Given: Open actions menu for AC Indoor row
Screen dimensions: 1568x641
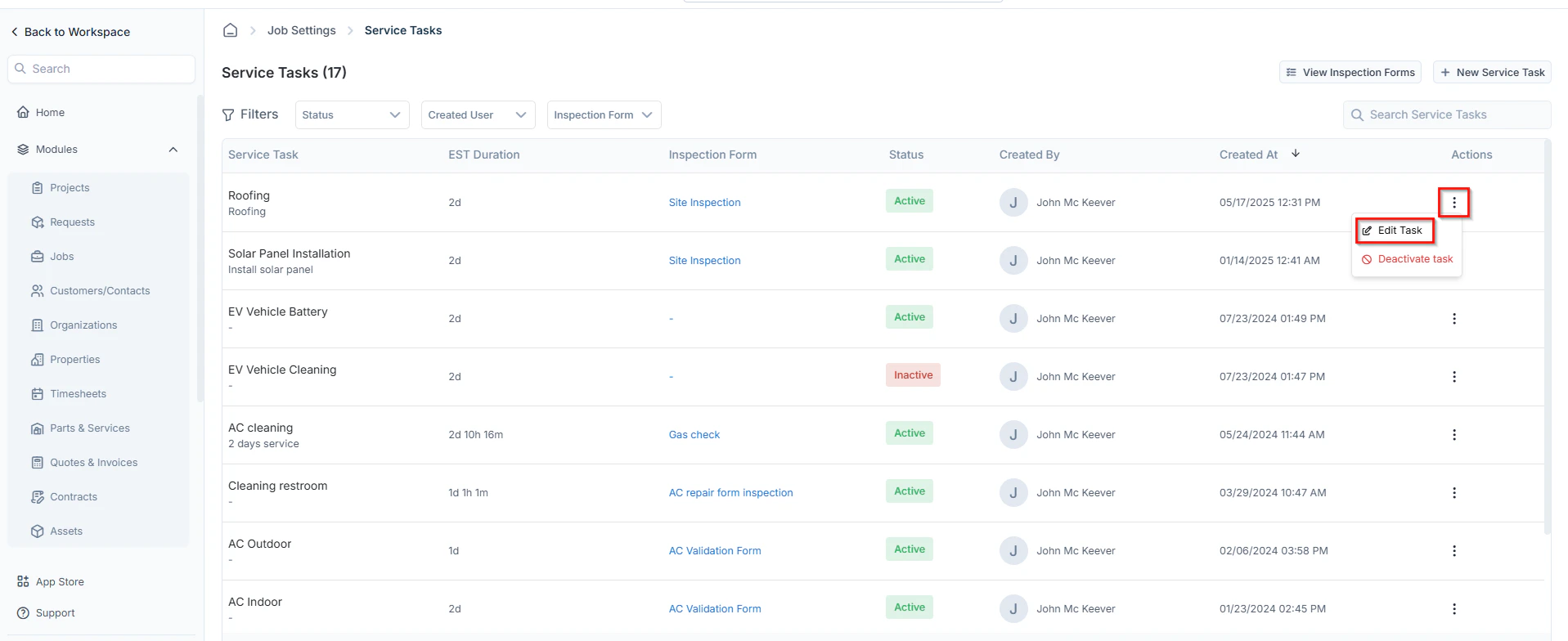Looking at the screenshot, I should (x=1453, y=609).
